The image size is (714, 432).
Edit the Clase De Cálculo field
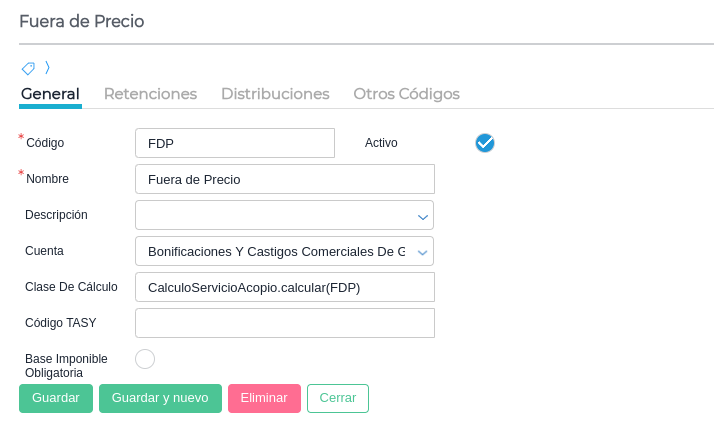click(285, 287)
